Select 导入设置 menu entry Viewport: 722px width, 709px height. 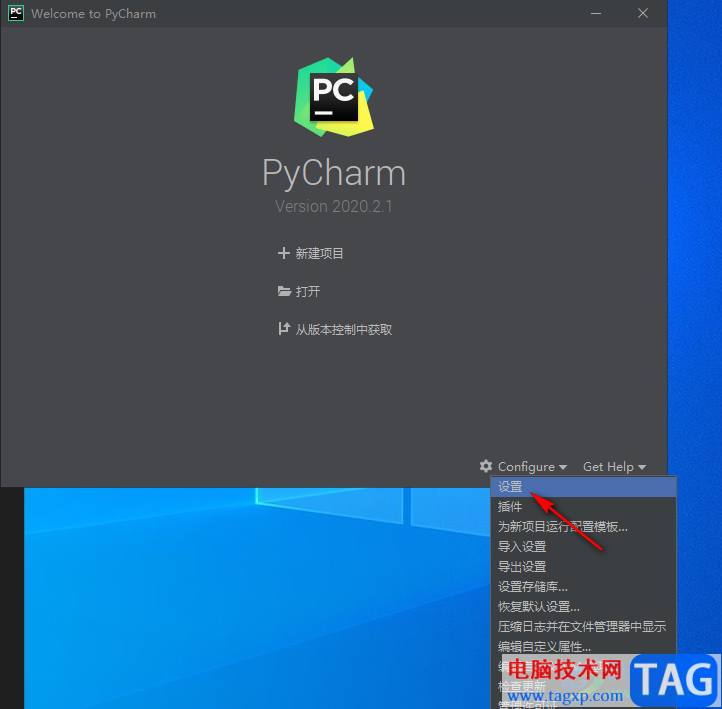pos(583,546)
